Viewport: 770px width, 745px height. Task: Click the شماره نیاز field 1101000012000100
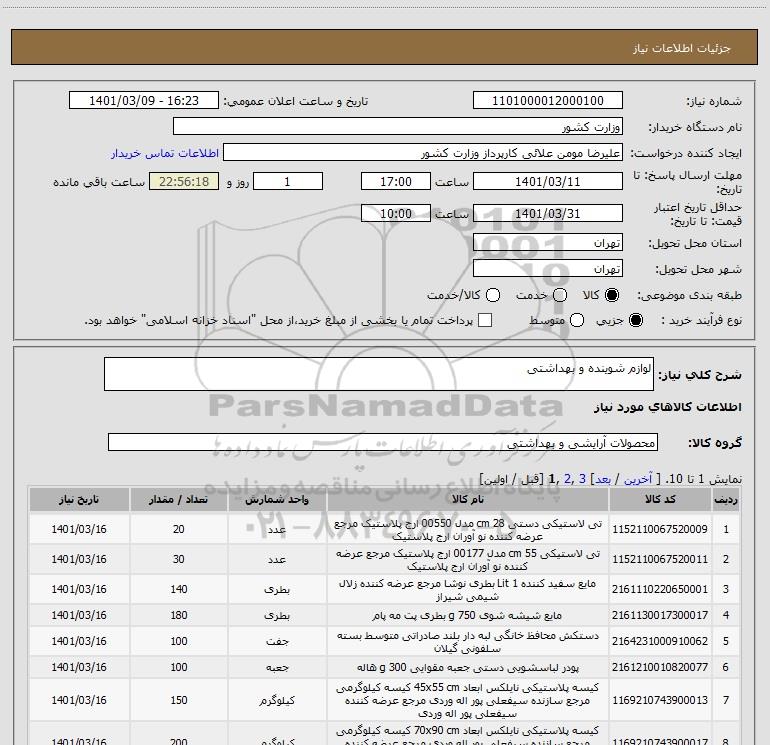point(548,100)
